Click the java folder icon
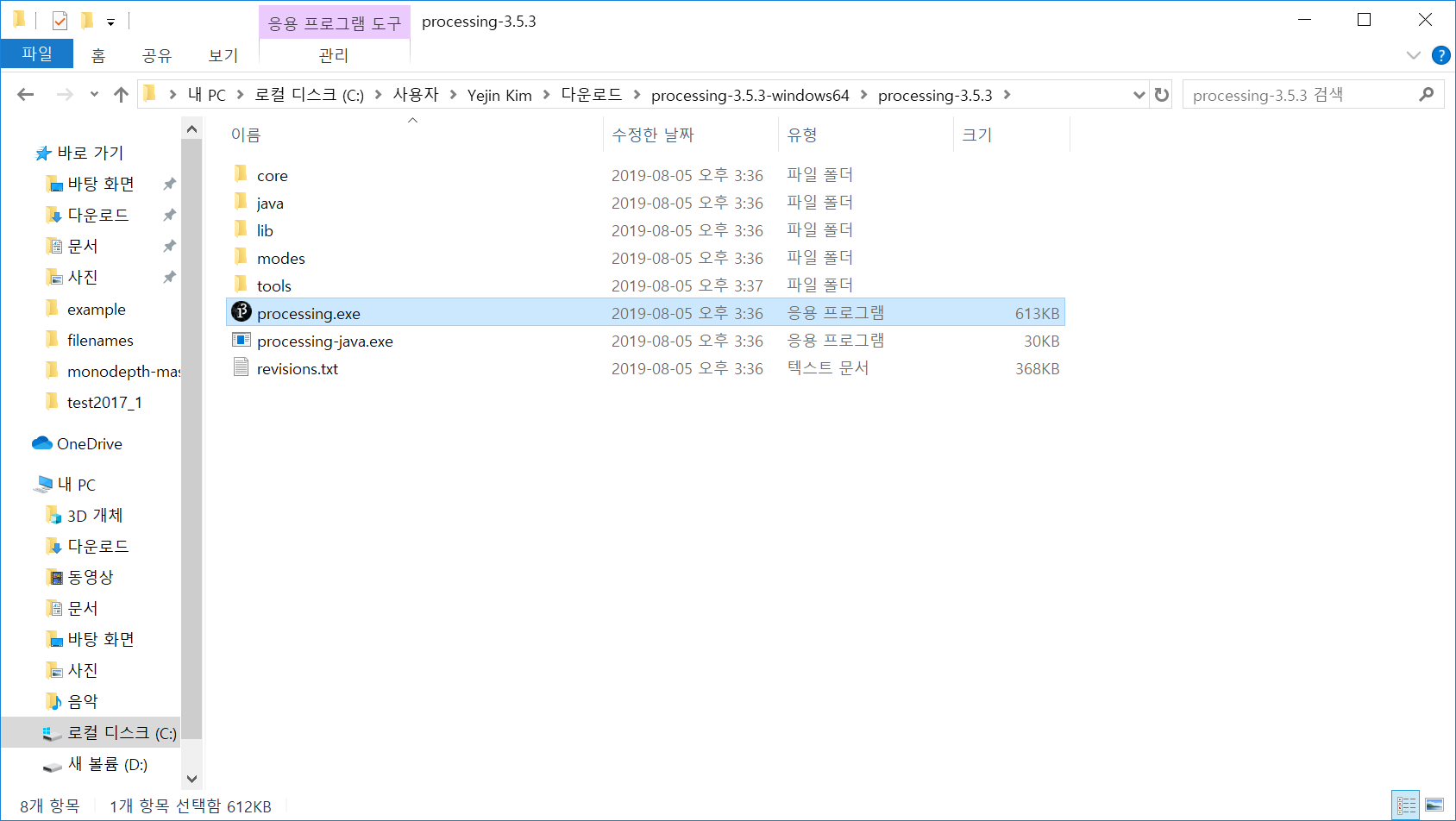The height and width of the screenshot is (821, 1456). (241, 202)
